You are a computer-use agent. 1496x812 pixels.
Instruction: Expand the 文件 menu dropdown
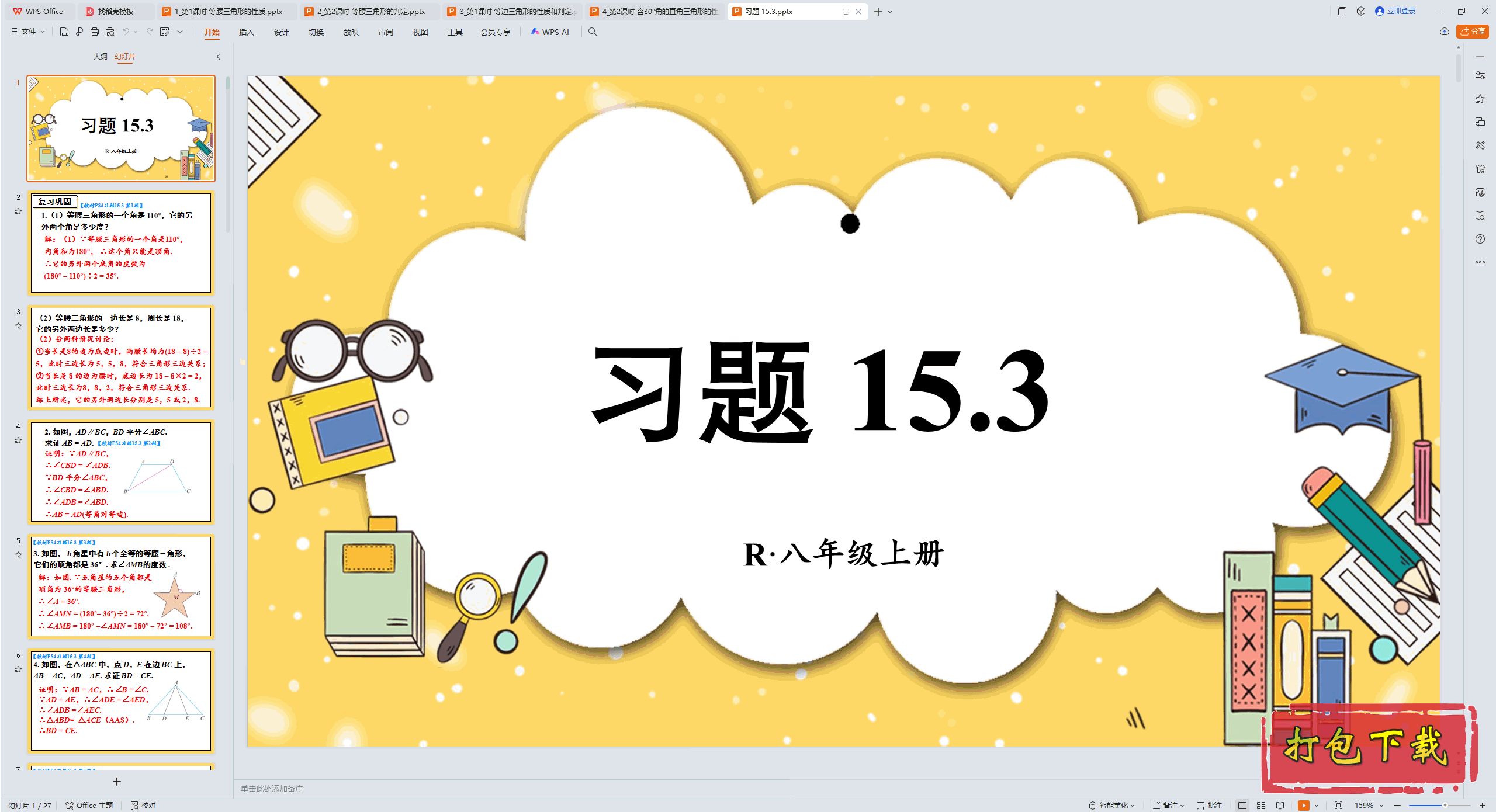pyautogui.click(x=29, y=32)
